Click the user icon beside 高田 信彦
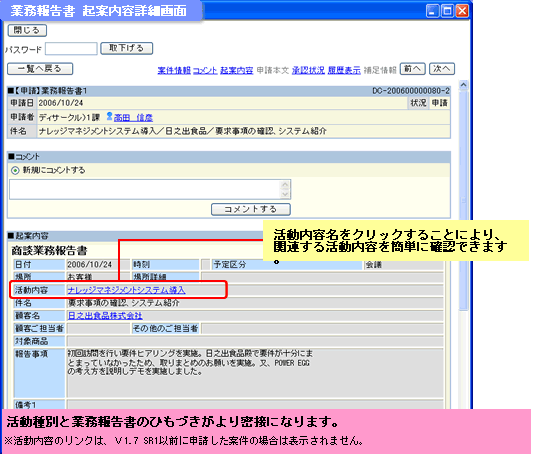Viewport: 533px width, 454px height. click(x=109, y=116)
